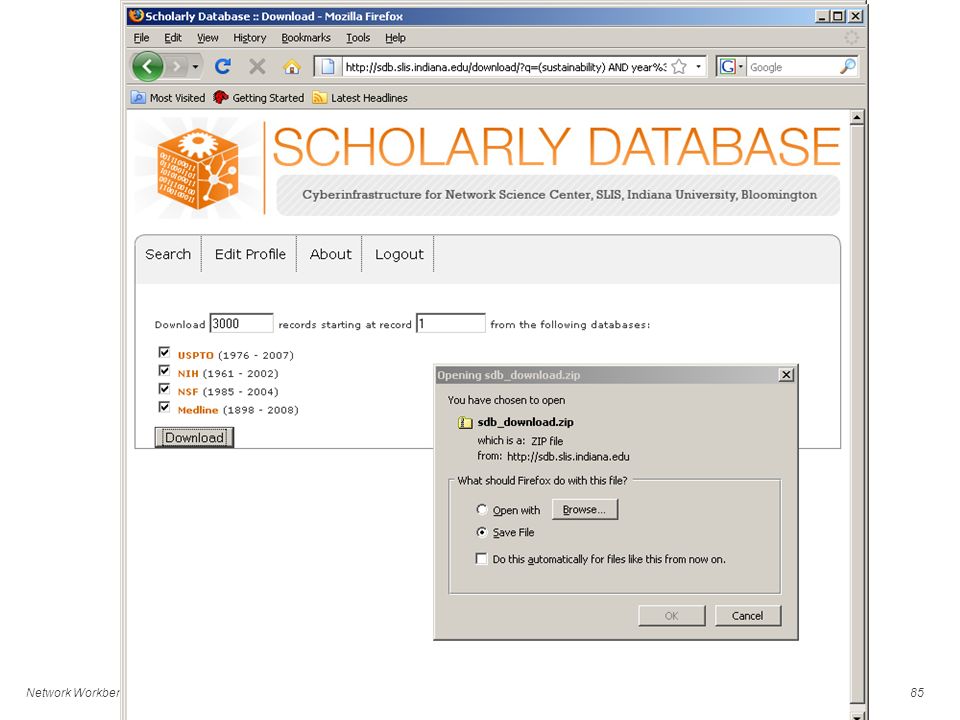Click the Scholarly Database cube logo

coord(197,169)
